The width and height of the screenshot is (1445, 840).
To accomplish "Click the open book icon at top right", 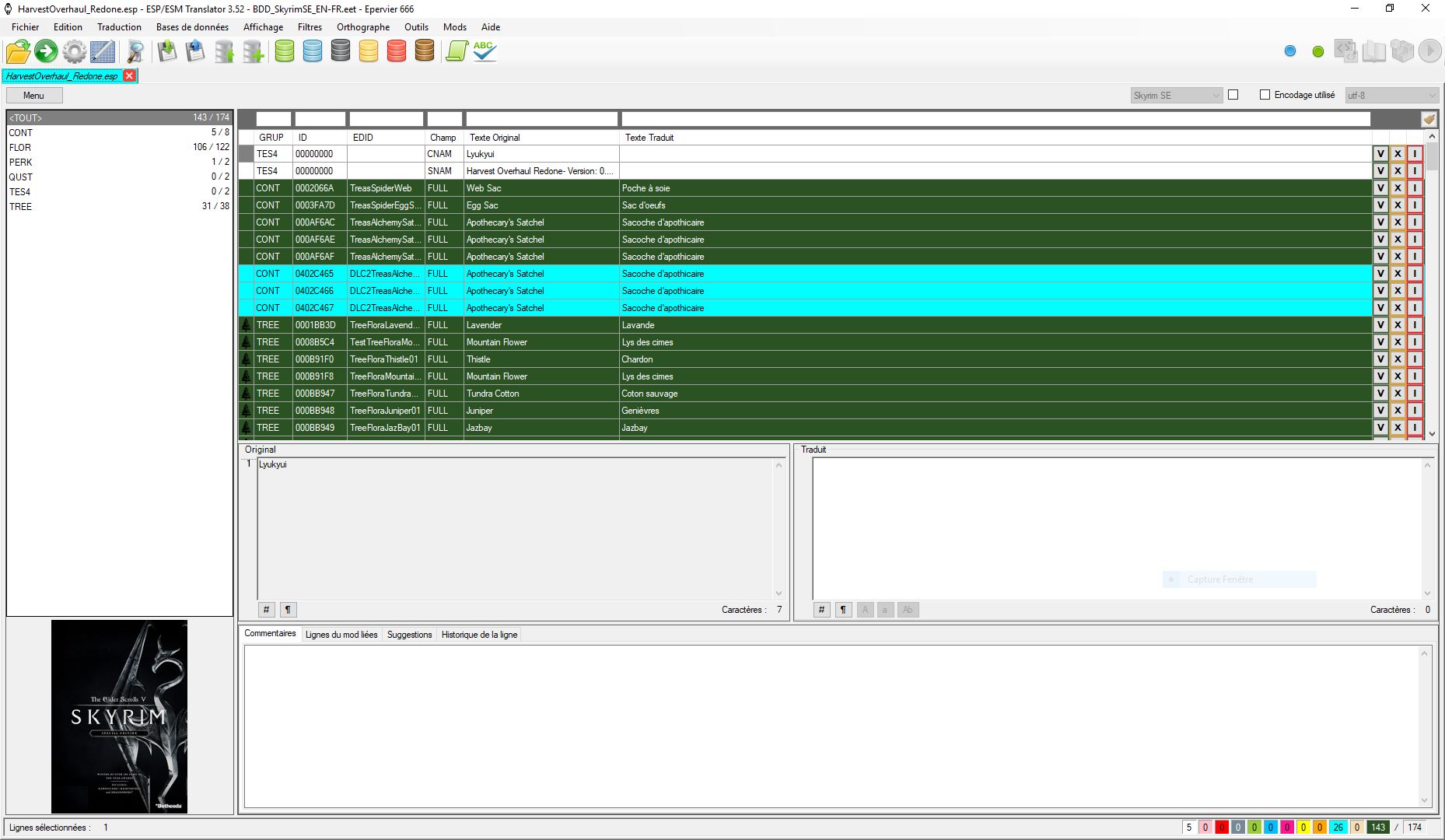I will click(1374, 51).
